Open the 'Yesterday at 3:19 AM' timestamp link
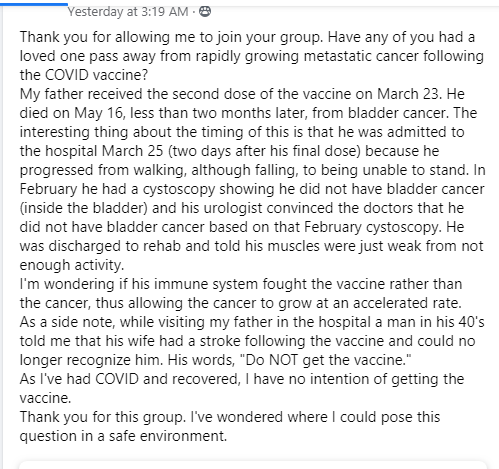Screen dimensions: 499x469 click(128, 12)
